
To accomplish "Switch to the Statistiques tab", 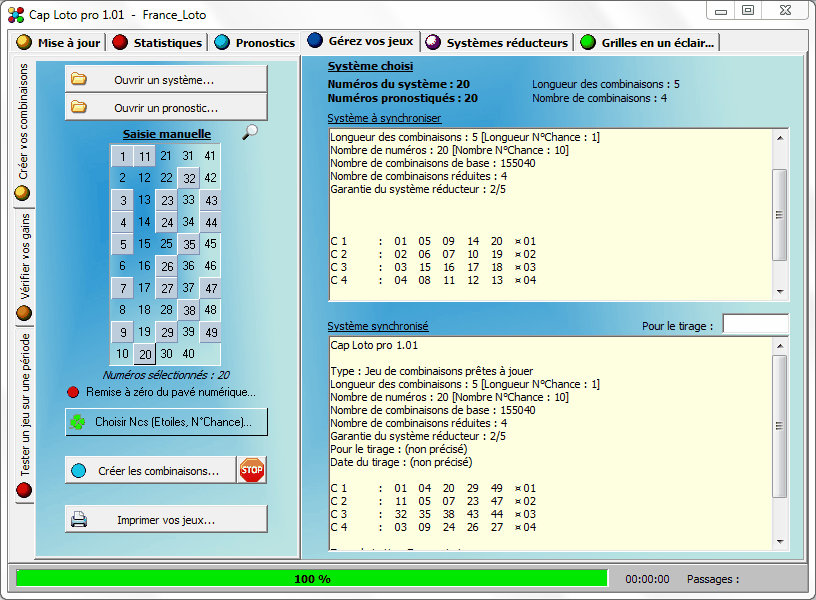I will tap(158, 43).
